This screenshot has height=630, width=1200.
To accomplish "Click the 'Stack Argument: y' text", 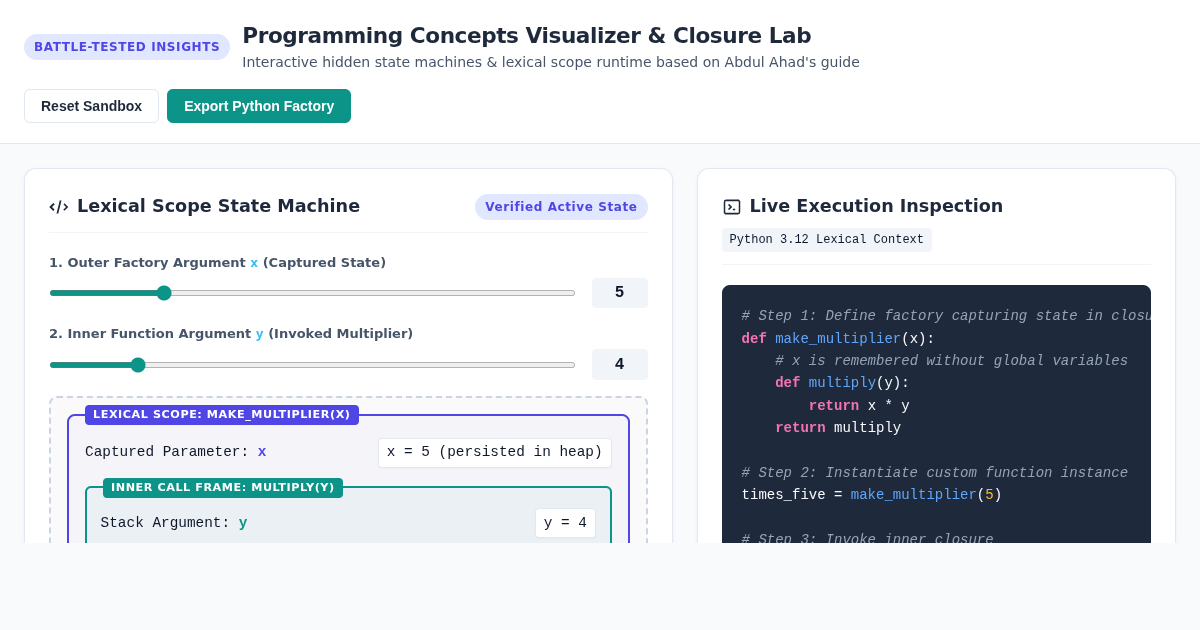I will click(174, 523).
